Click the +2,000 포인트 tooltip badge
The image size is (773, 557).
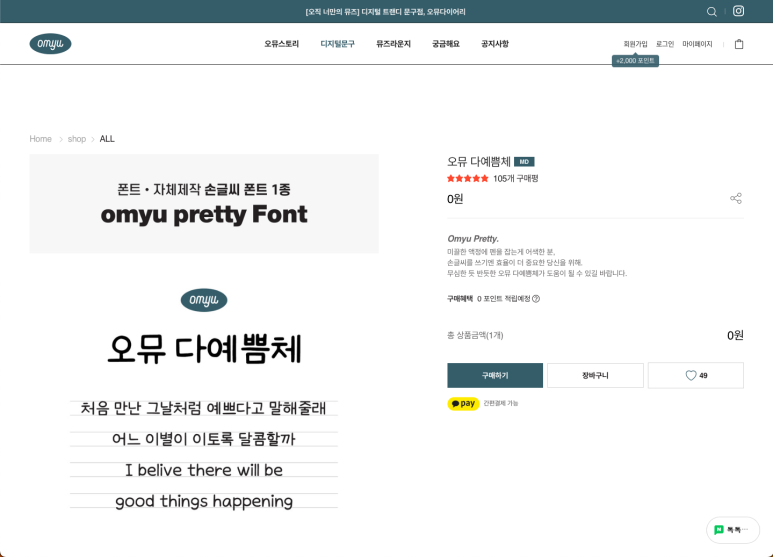pos(635,61)
